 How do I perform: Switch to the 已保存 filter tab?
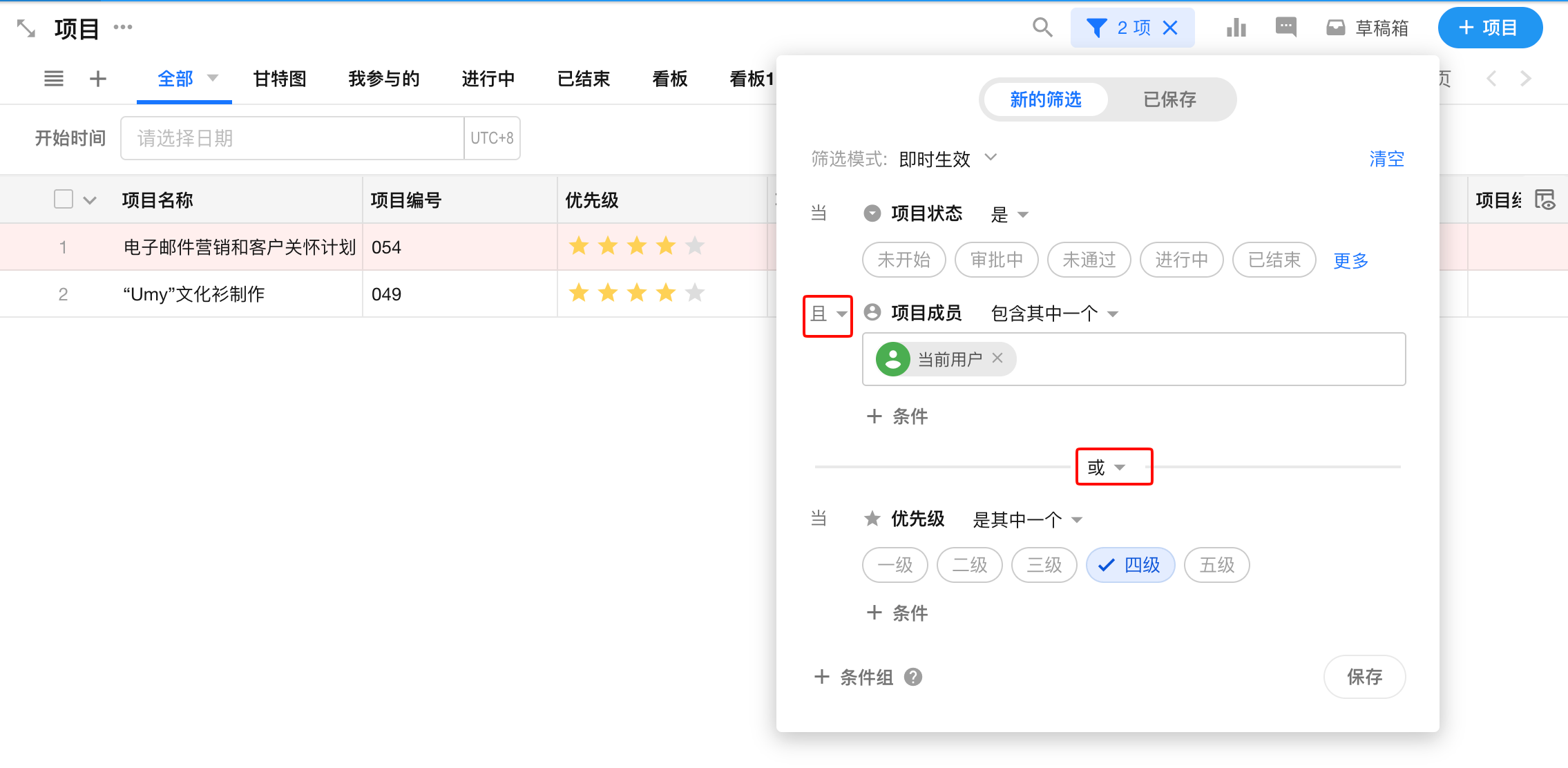1169,99
